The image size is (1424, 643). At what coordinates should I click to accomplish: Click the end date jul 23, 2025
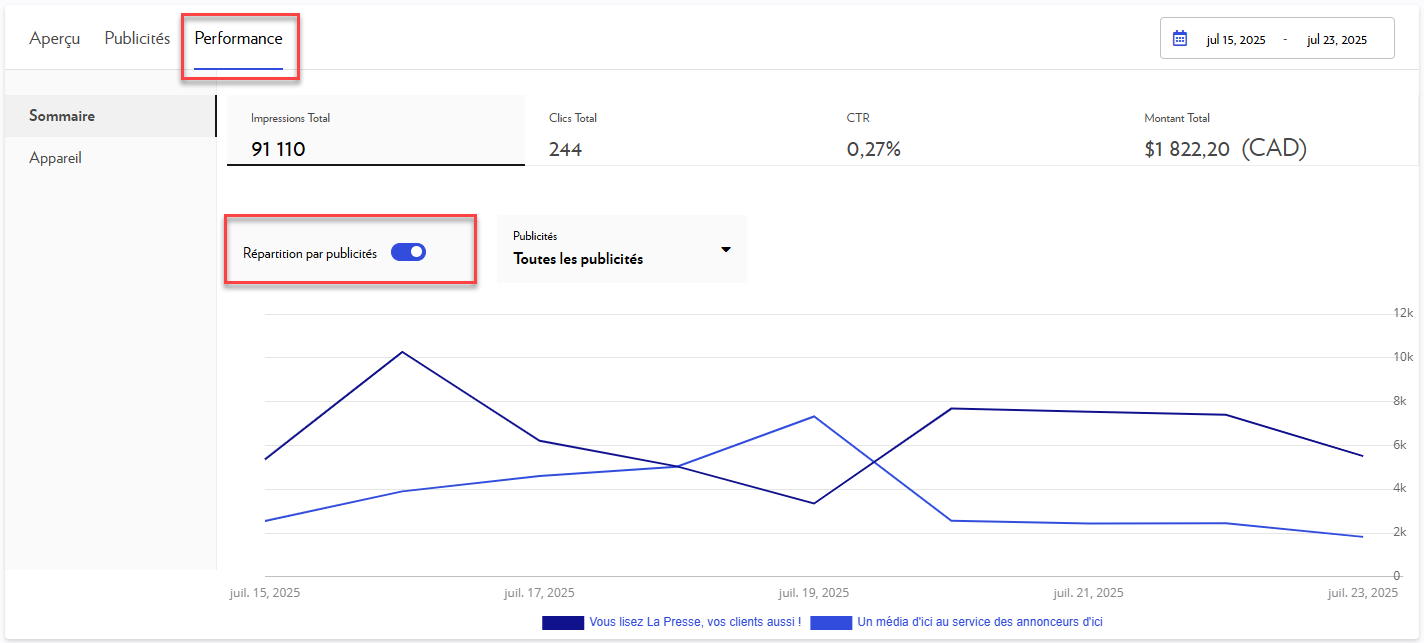[x=1336, y=40]
